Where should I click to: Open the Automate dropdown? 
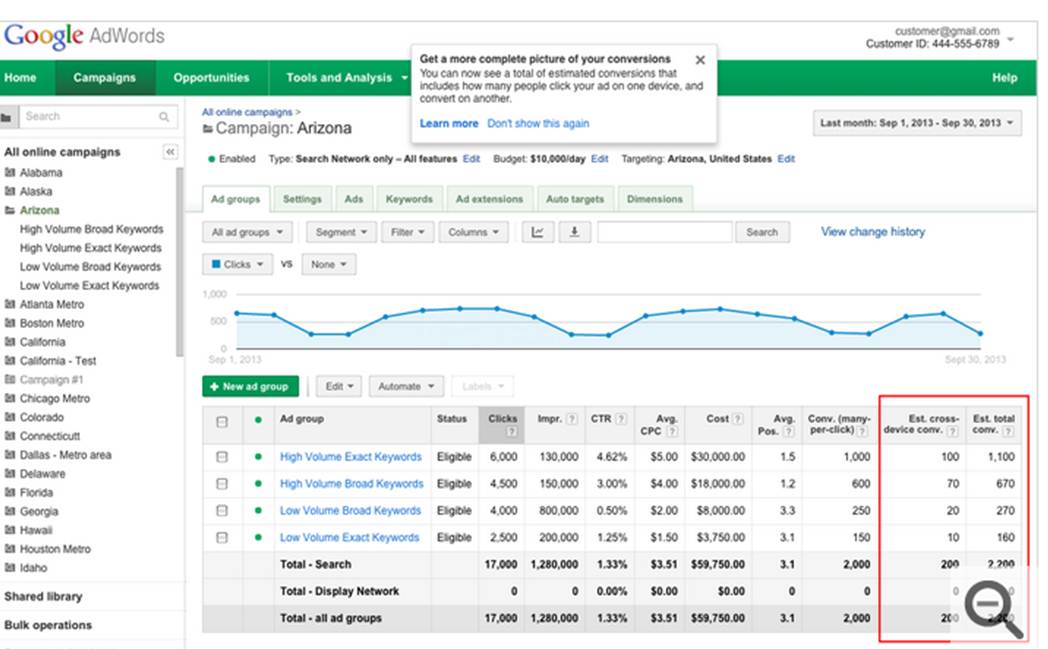tap(406, 386)
